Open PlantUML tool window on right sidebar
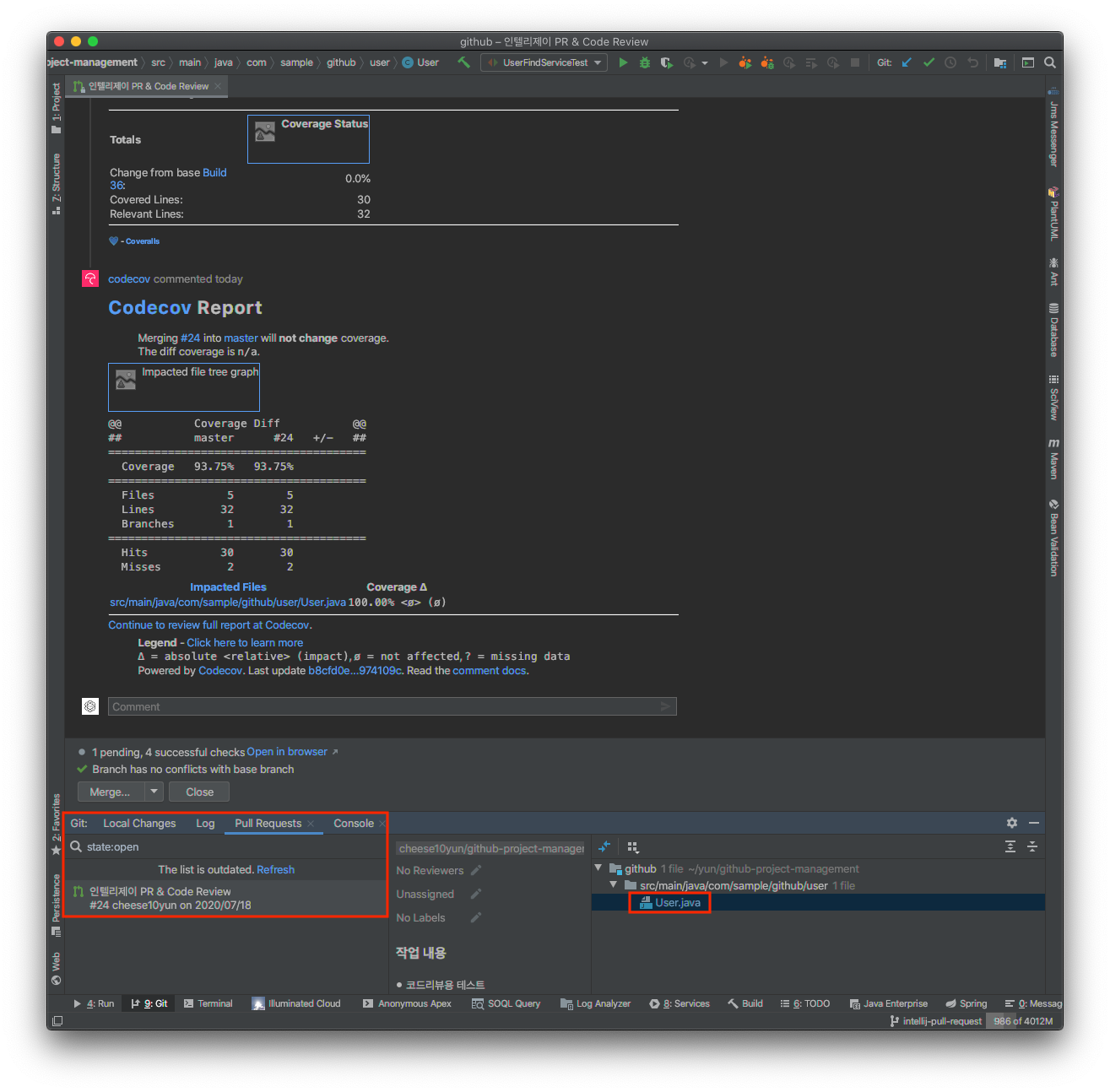Viewport: 1110px width, 1092px height. coord(1053,214)
